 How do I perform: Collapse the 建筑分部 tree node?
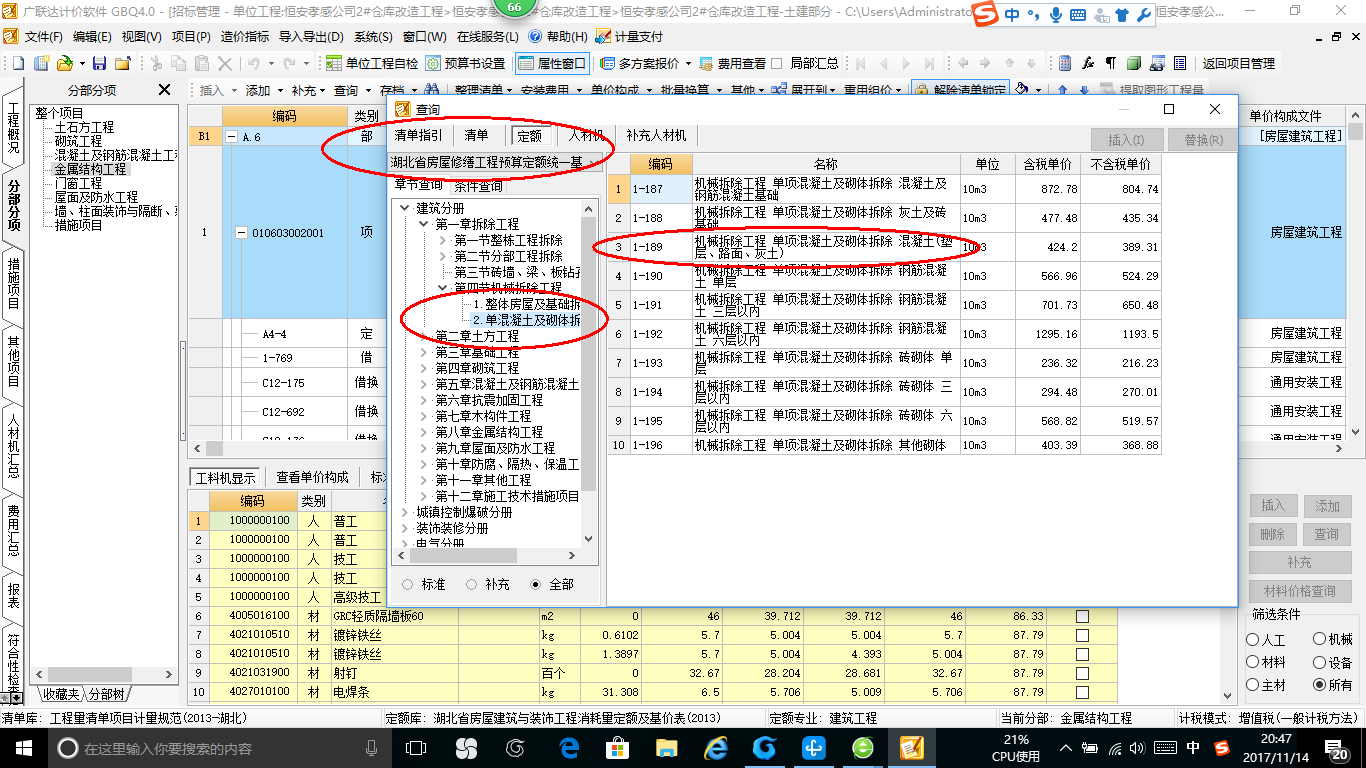pos(405,208)
